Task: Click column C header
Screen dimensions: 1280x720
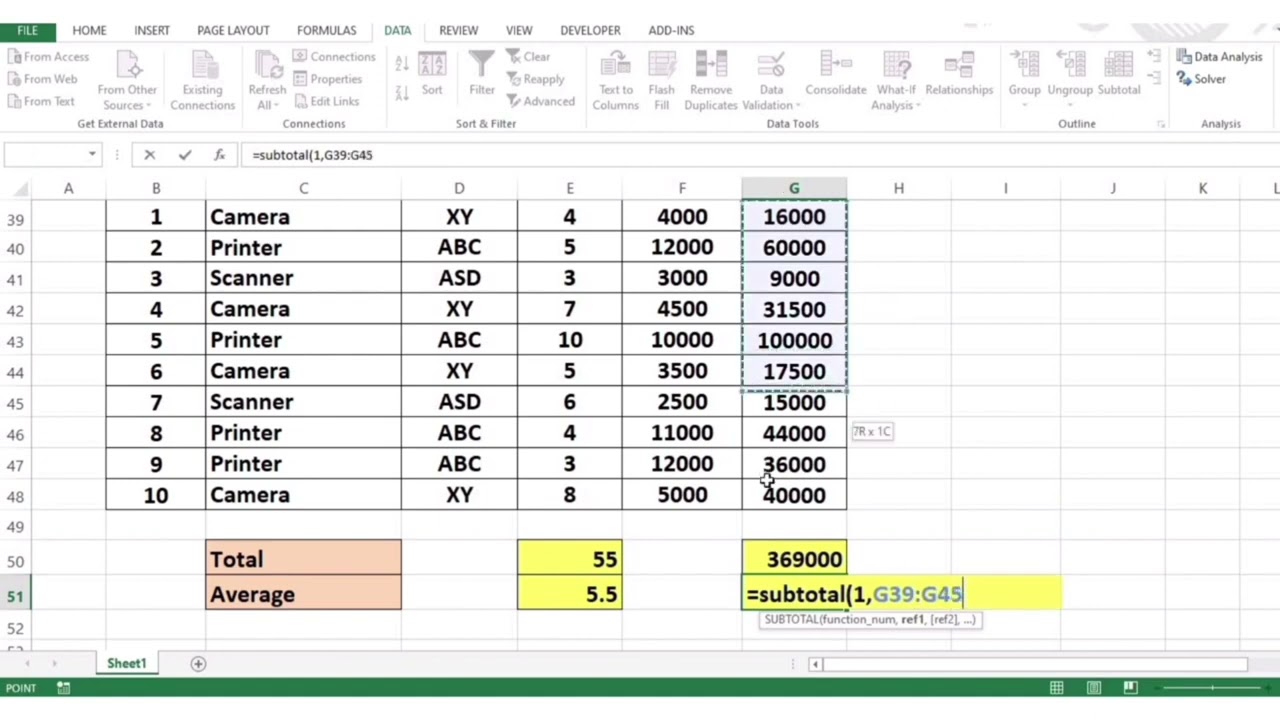Action: [x=303, y=188]
